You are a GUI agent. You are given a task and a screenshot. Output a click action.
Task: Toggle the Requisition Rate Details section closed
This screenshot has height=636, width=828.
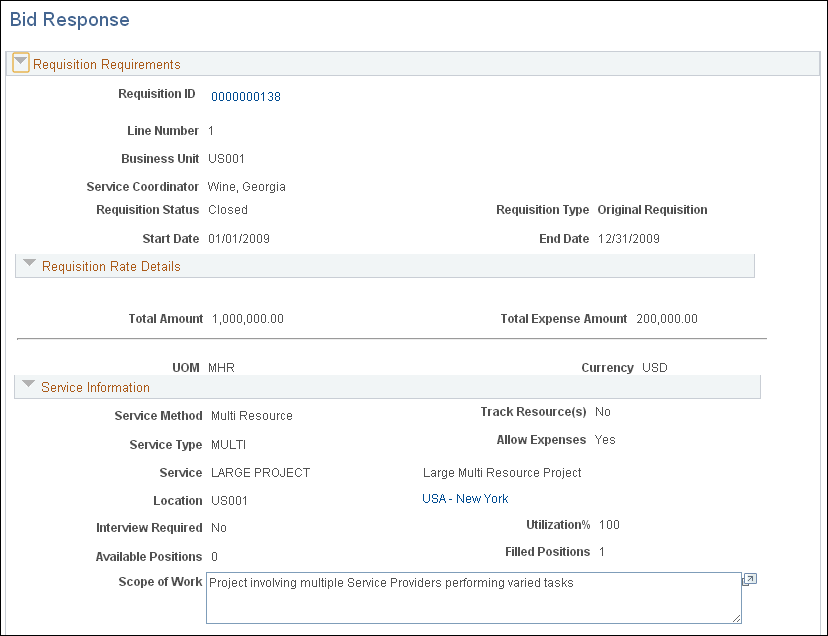coord(29,262)
